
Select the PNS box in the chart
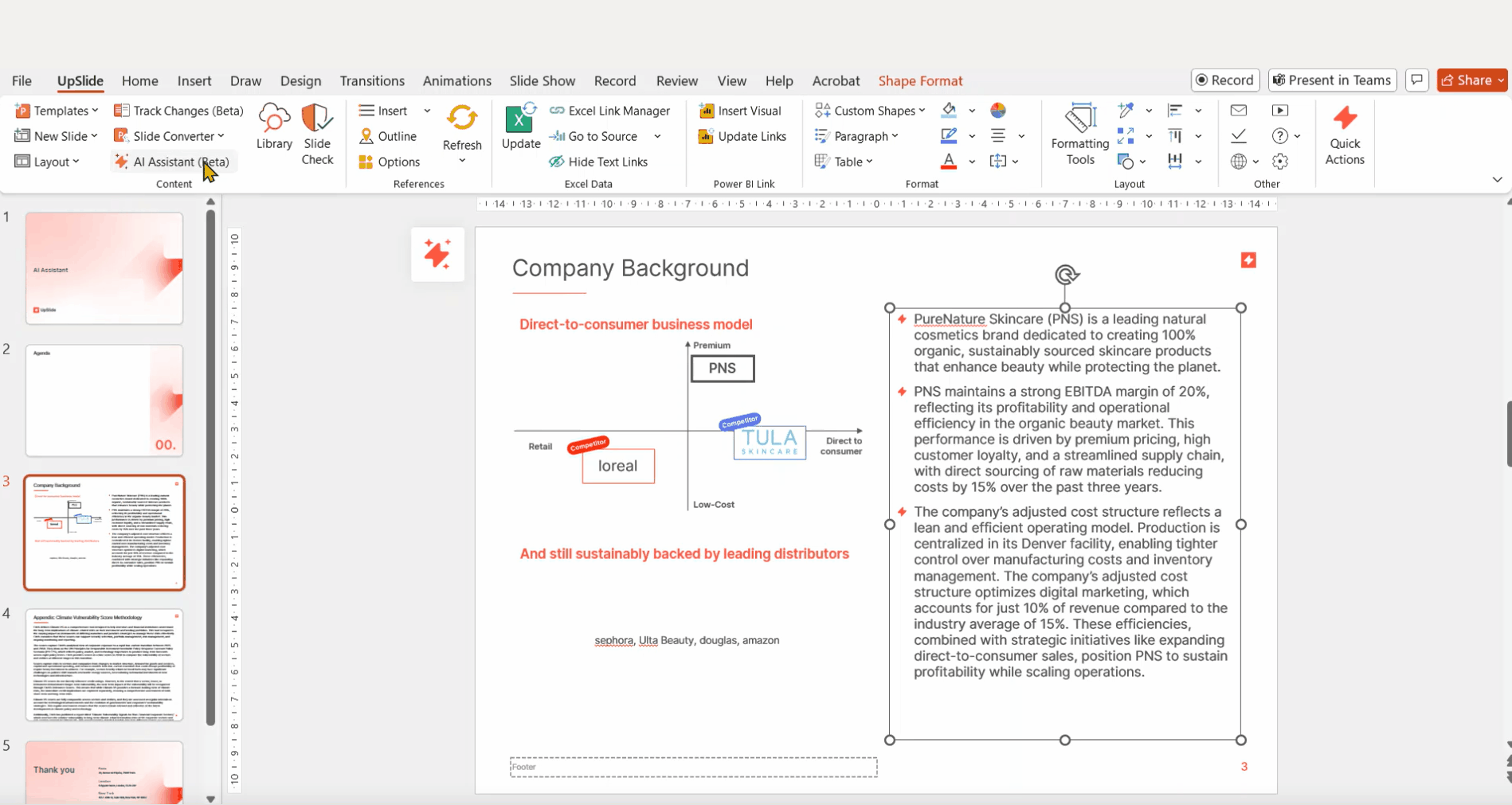(723, 368)
